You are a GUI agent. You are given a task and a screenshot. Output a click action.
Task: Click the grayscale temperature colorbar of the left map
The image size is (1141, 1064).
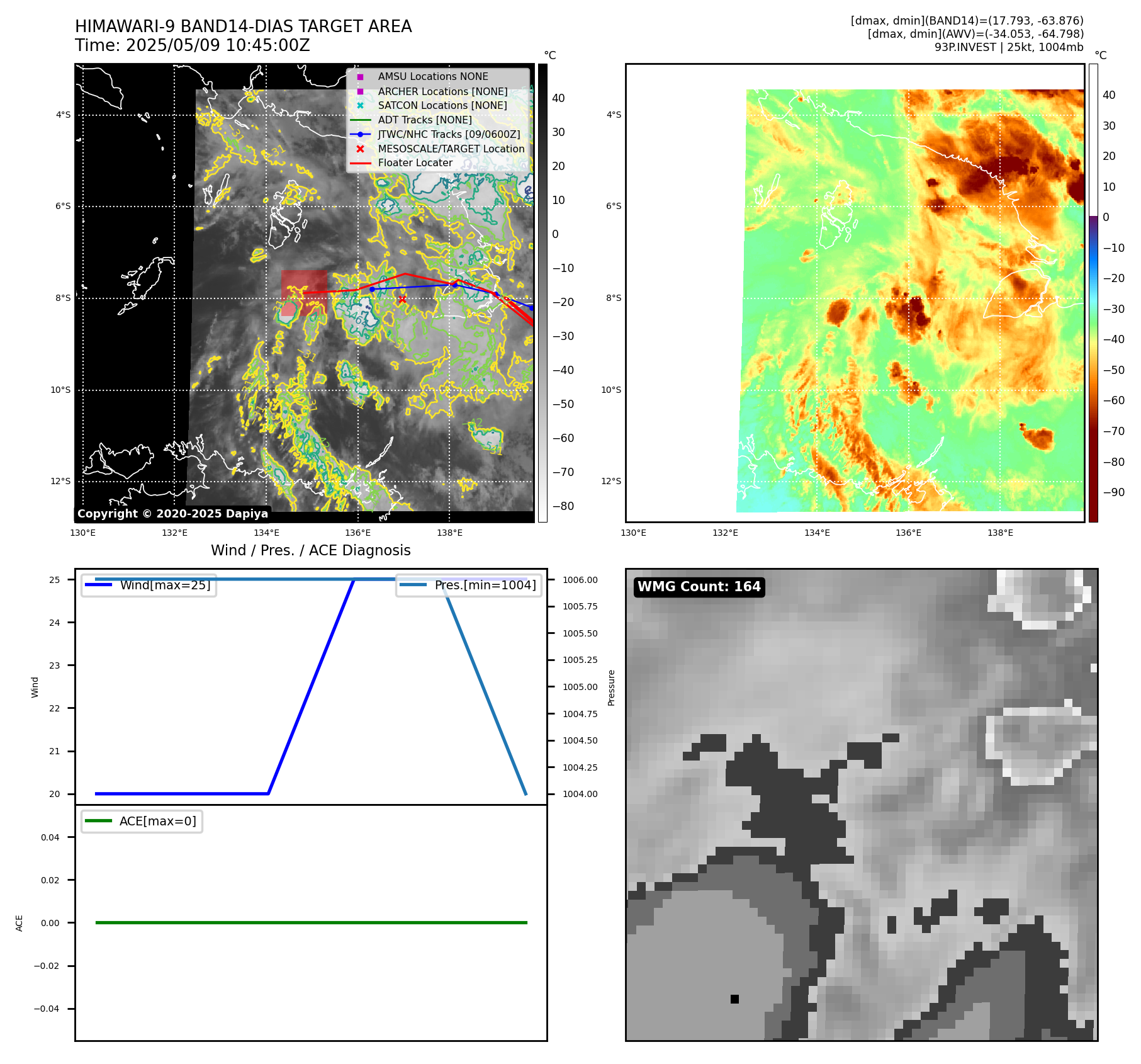[x=542, y=293]
